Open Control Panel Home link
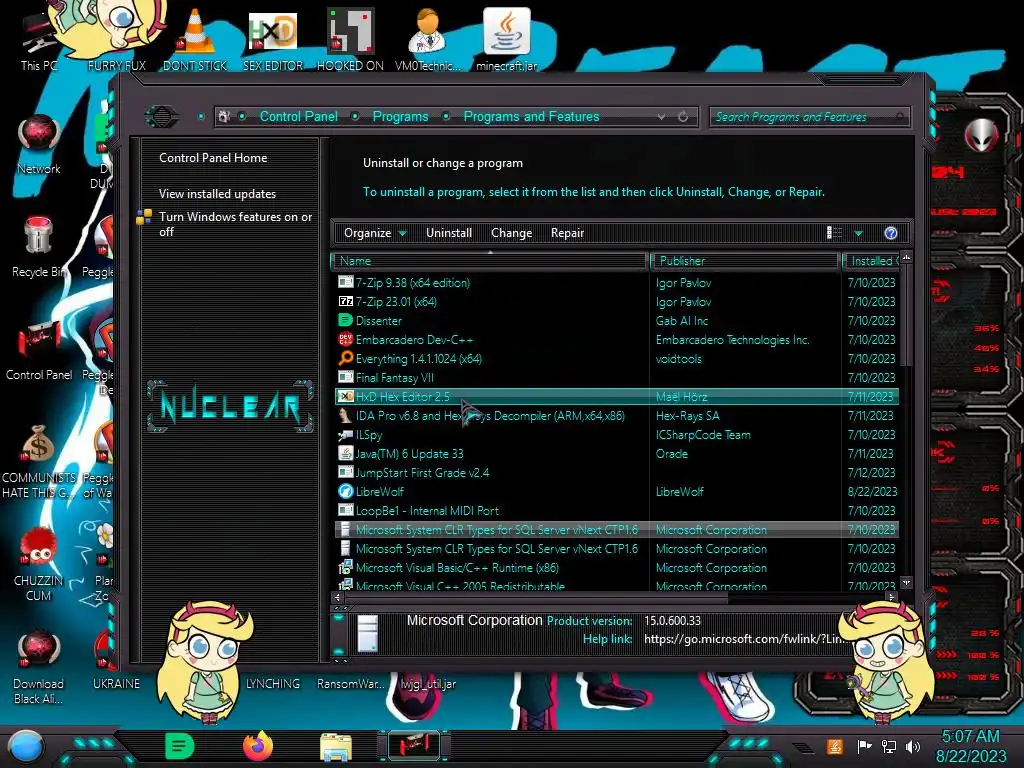The image size is (1024, 768). (x=213, y=158)
